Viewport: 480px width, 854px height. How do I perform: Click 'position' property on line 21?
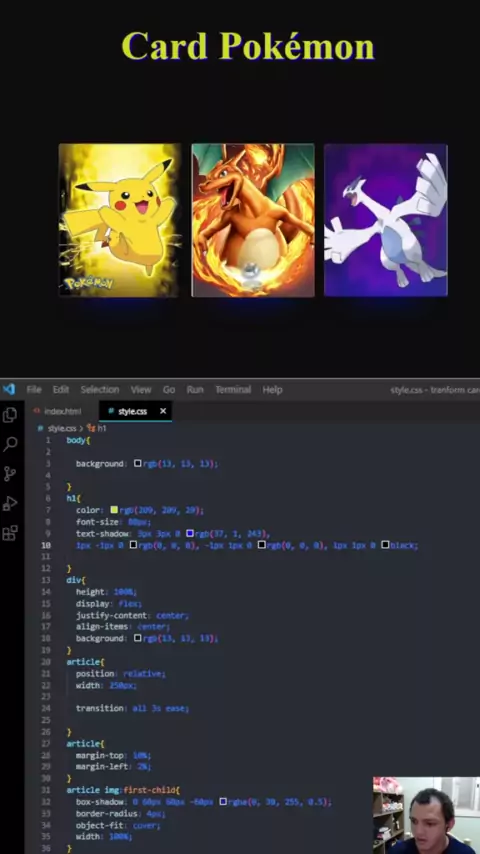click(95, 673)
